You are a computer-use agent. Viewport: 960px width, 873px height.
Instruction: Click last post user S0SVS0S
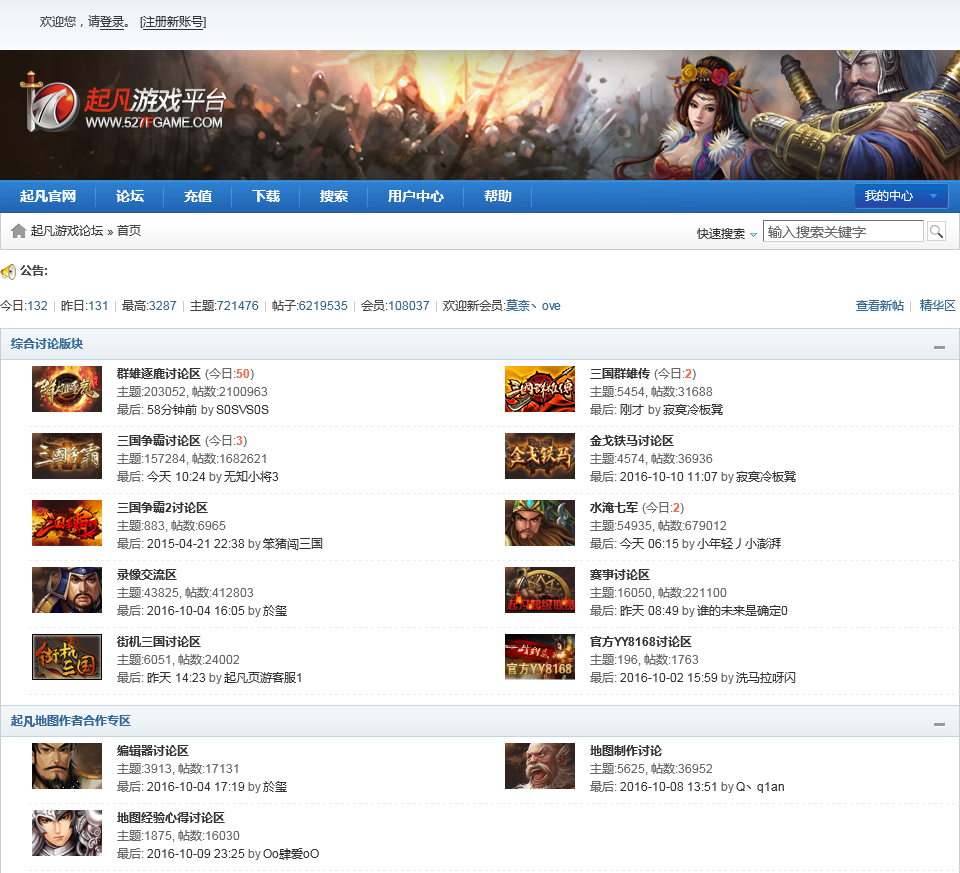coord(242,410)
